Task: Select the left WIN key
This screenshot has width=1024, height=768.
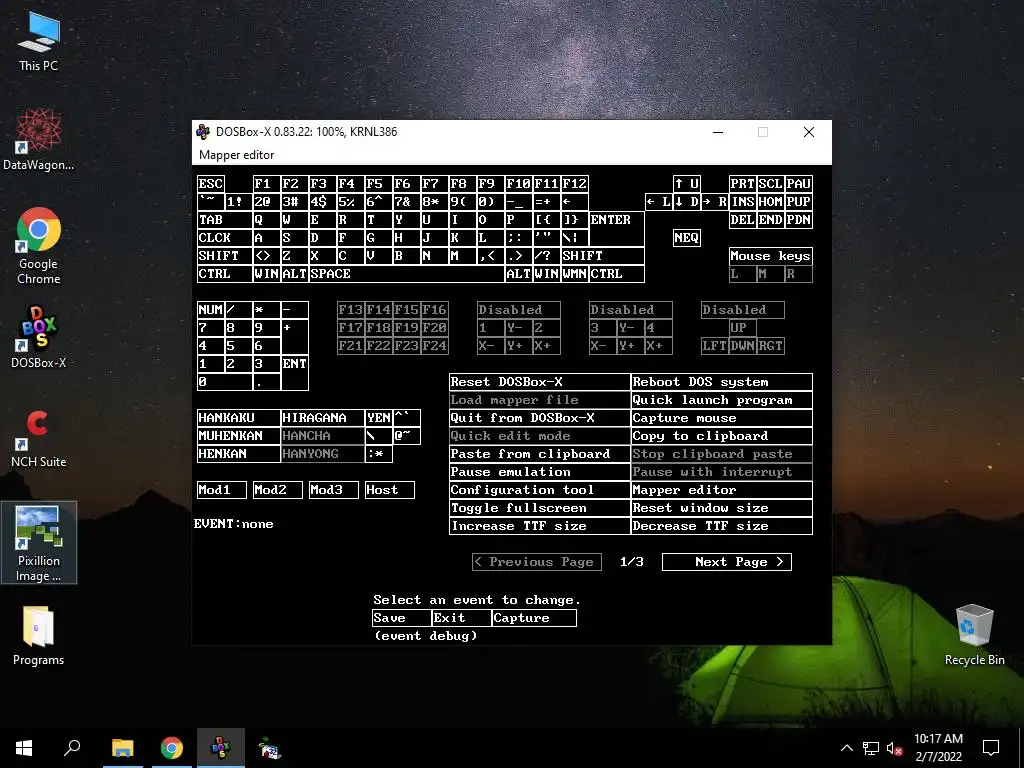Action: click(x=266, y=274)
